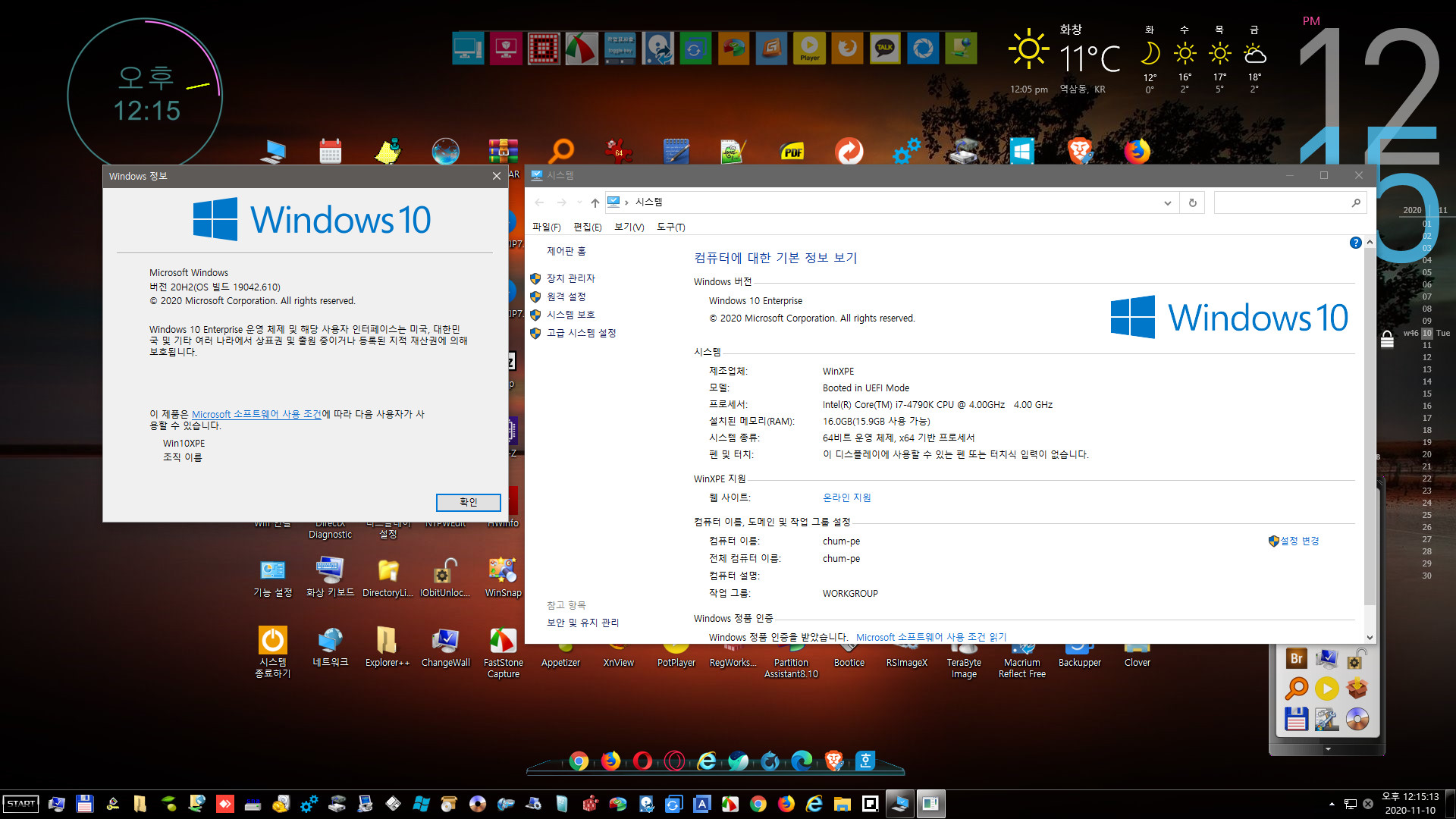1456x819 pixels.
Task: Launch the 화상 키보드 on-screen keyboard shortcut
Action: pyautogui.click(x=330, y=576)
